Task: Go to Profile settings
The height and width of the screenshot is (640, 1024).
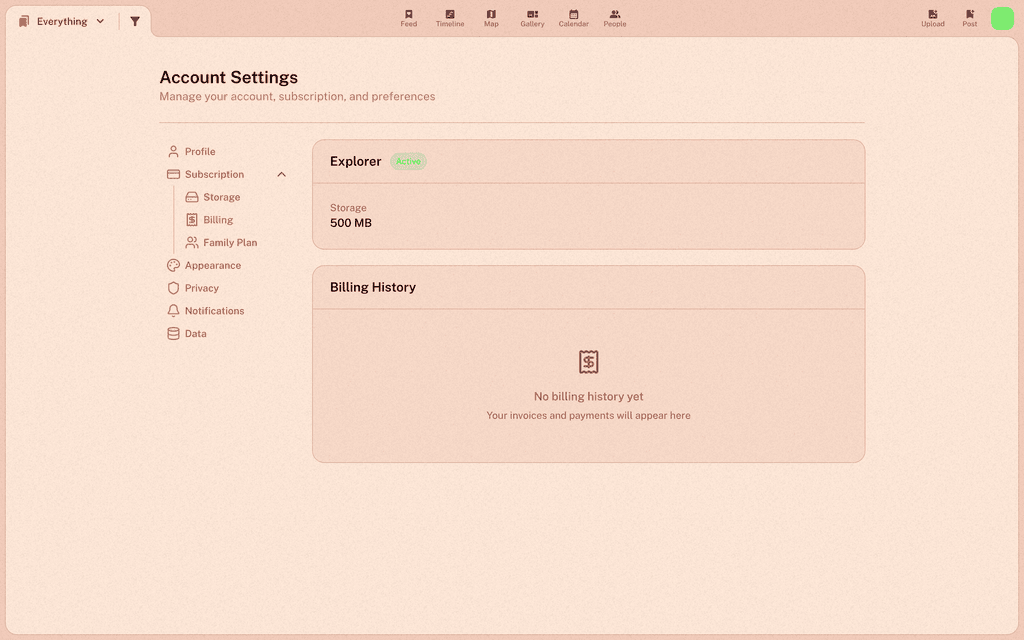Action: tap(200, 152)
